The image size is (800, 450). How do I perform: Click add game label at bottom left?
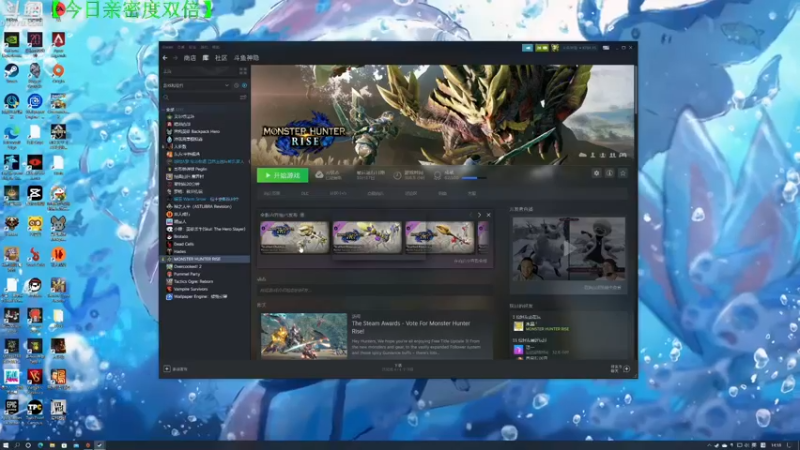click(180, 369)
